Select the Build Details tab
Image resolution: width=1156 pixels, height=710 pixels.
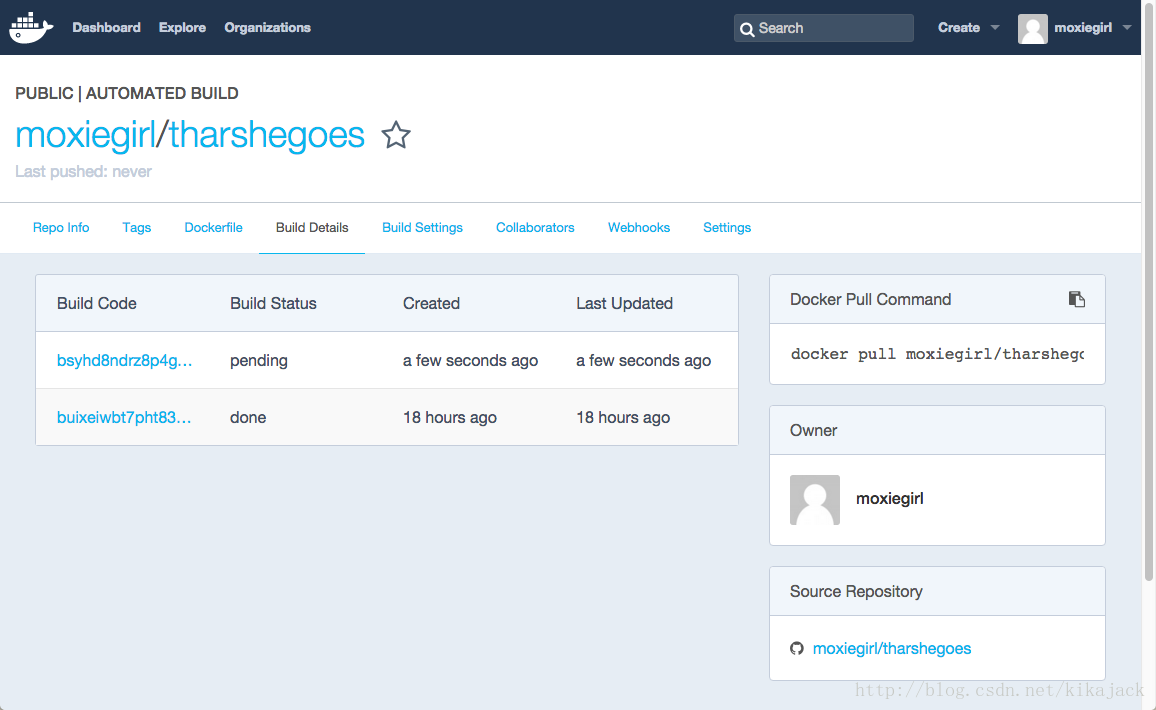click(312, 228)
